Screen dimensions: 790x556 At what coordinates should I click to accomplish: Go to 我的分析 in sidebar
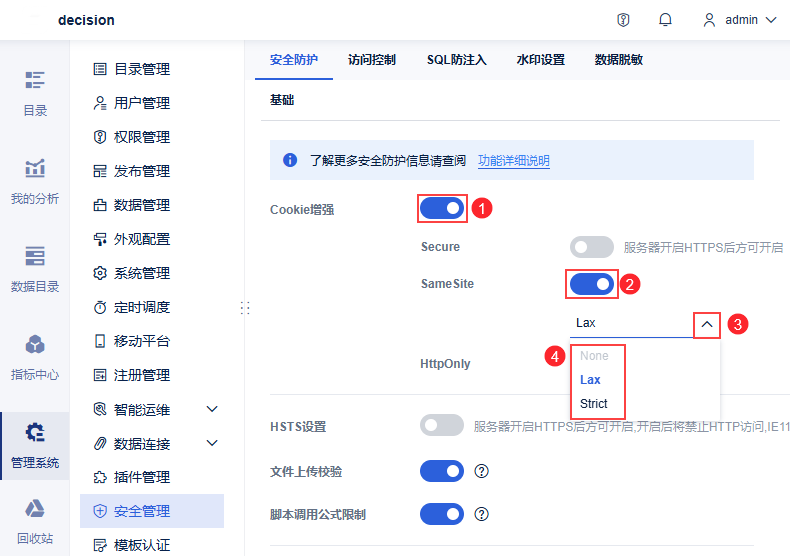point(35,180)
